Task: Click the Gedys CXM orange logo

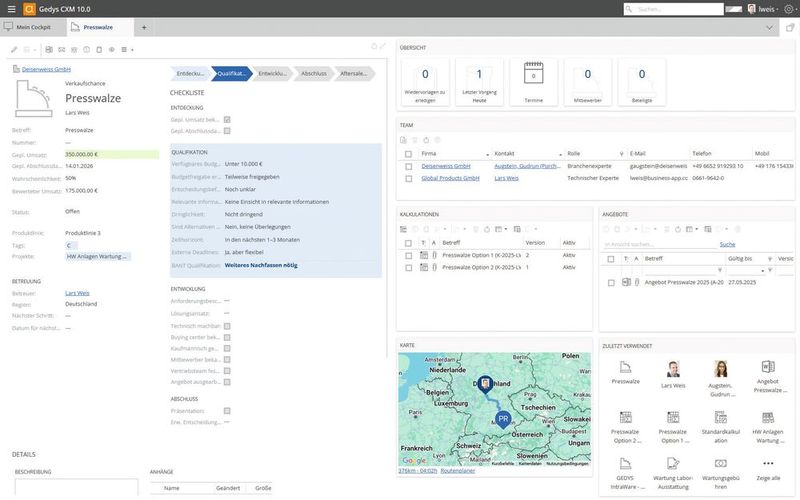Action: (x=30, y=9)
